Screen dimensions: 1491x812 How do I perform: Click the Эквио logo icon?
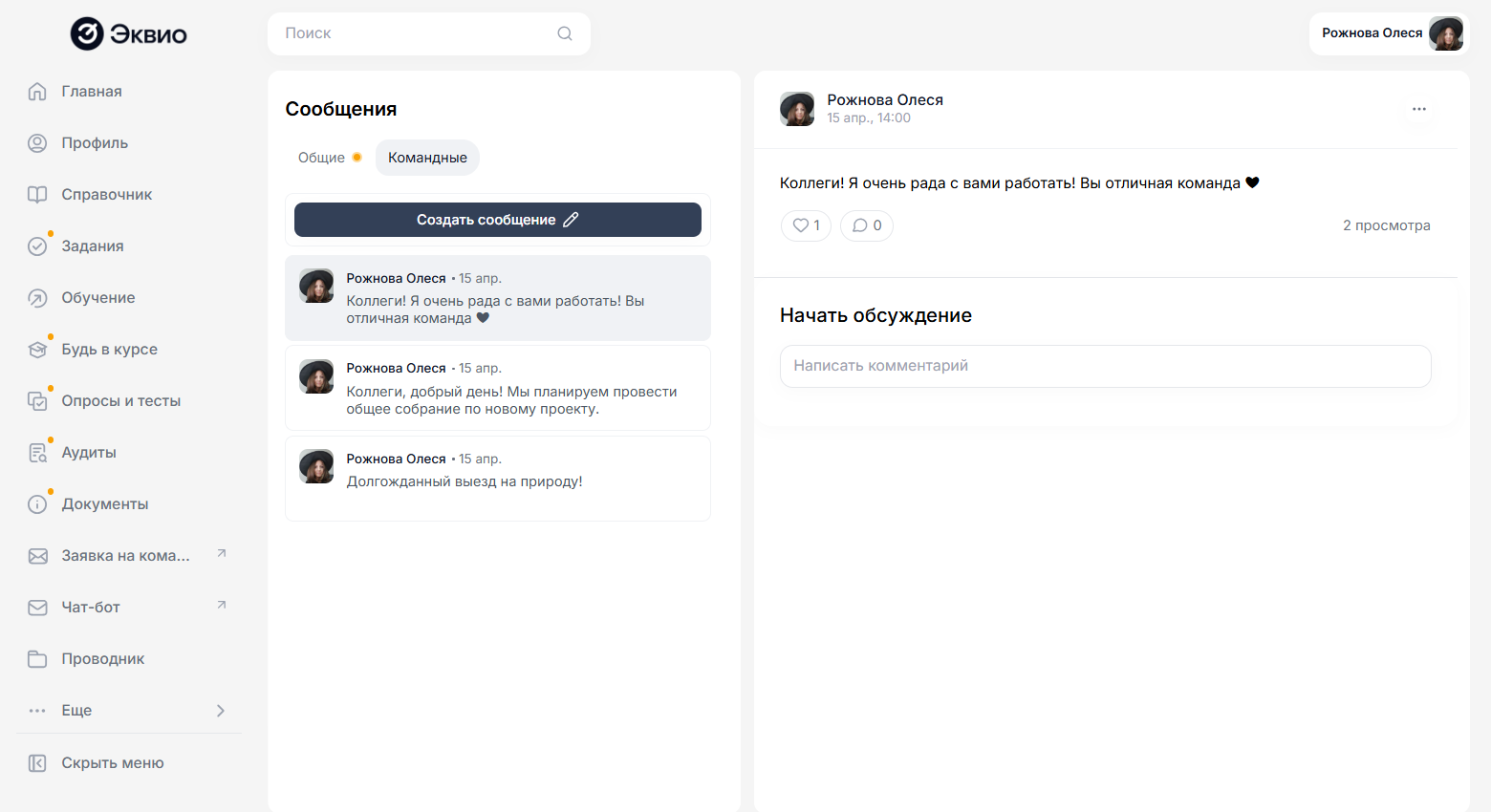(x=87, y=33)
